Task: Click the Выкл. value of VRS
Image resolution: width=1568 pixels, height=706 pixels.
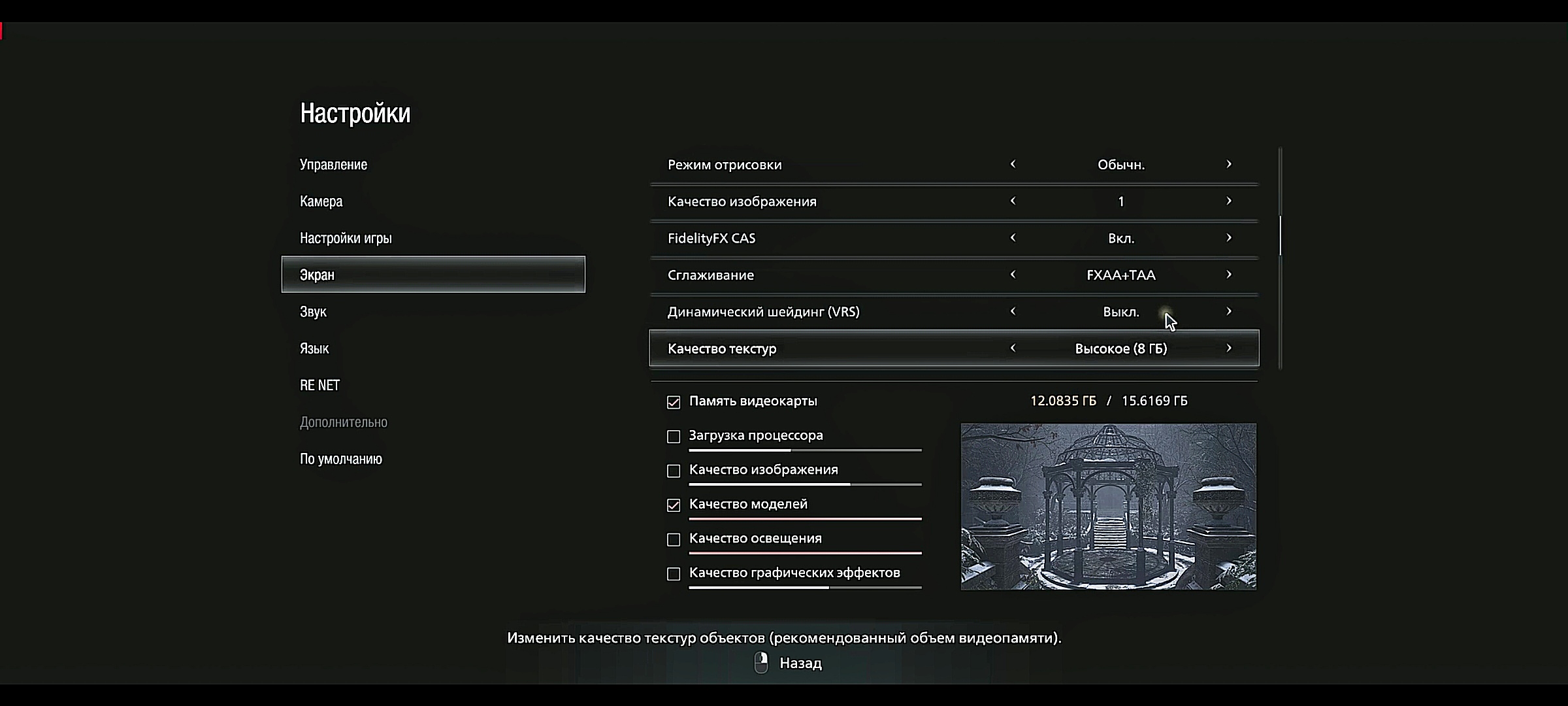Action: pos(1121,312)
